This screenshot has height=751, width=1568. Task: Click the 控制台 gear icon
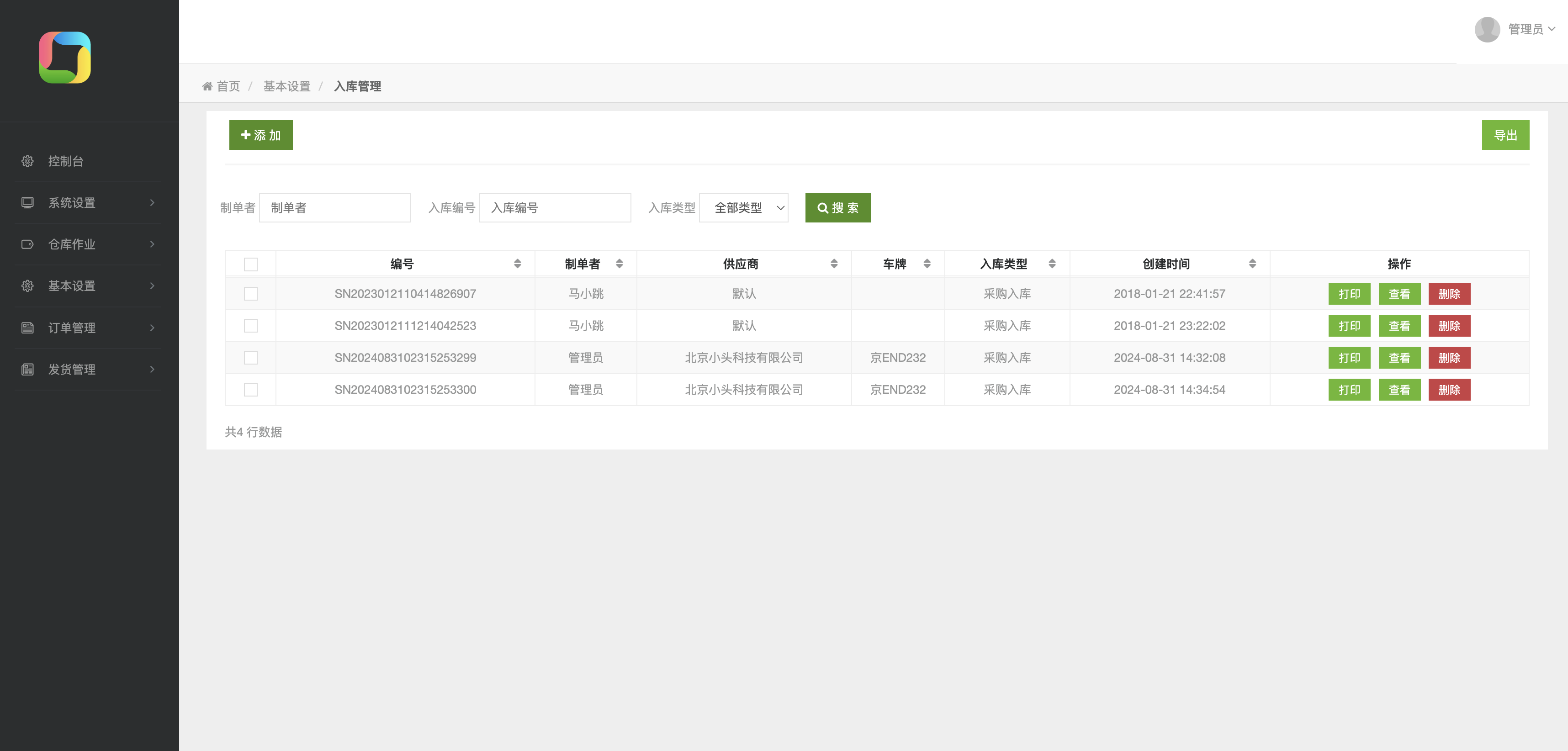coord(27,161)
